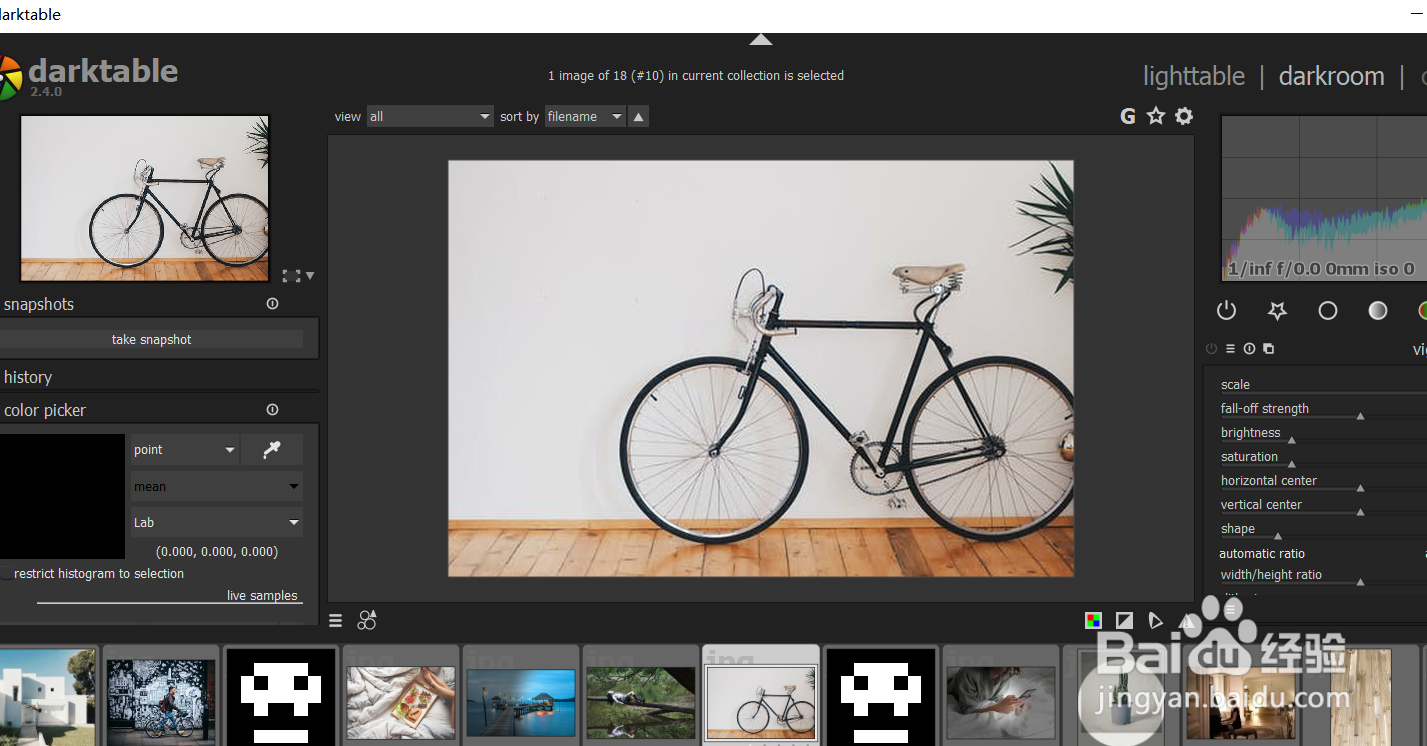Click the histogram display
The width and height of the screenshot is (1427, 746).
pos(1324,198)
